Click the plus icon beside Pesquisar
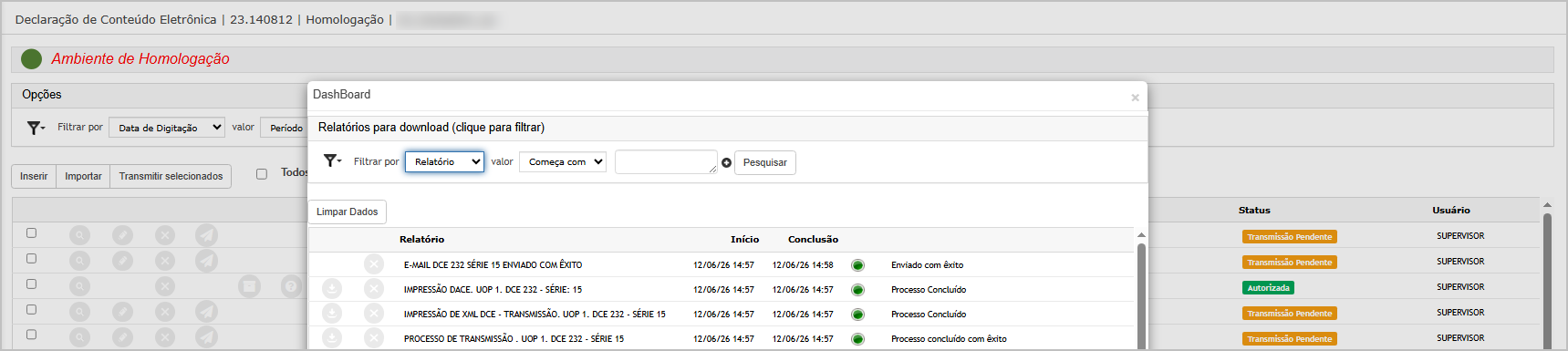 click(726, 163)
